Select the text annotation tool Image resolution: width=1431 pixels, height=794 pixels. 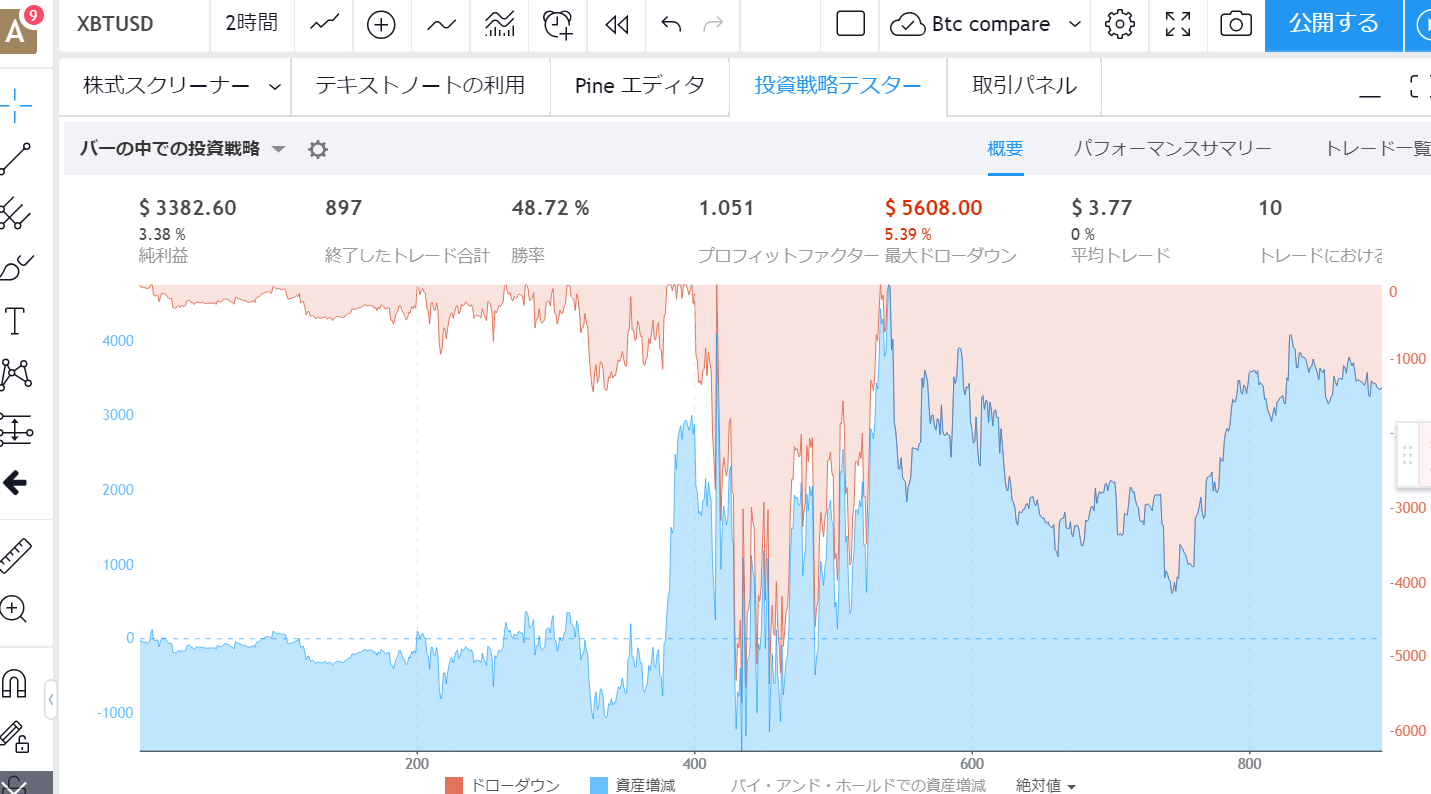click(x=15, y=322)
